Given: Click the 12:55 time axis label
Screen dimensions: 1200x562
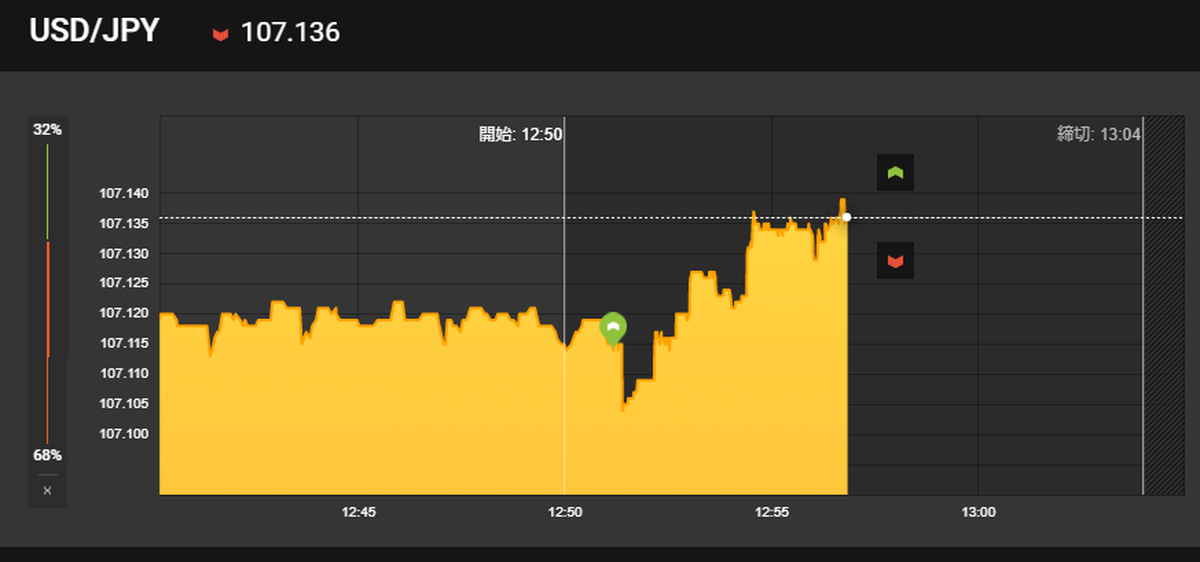Looking at the screenshot, I should coord(772,512).
